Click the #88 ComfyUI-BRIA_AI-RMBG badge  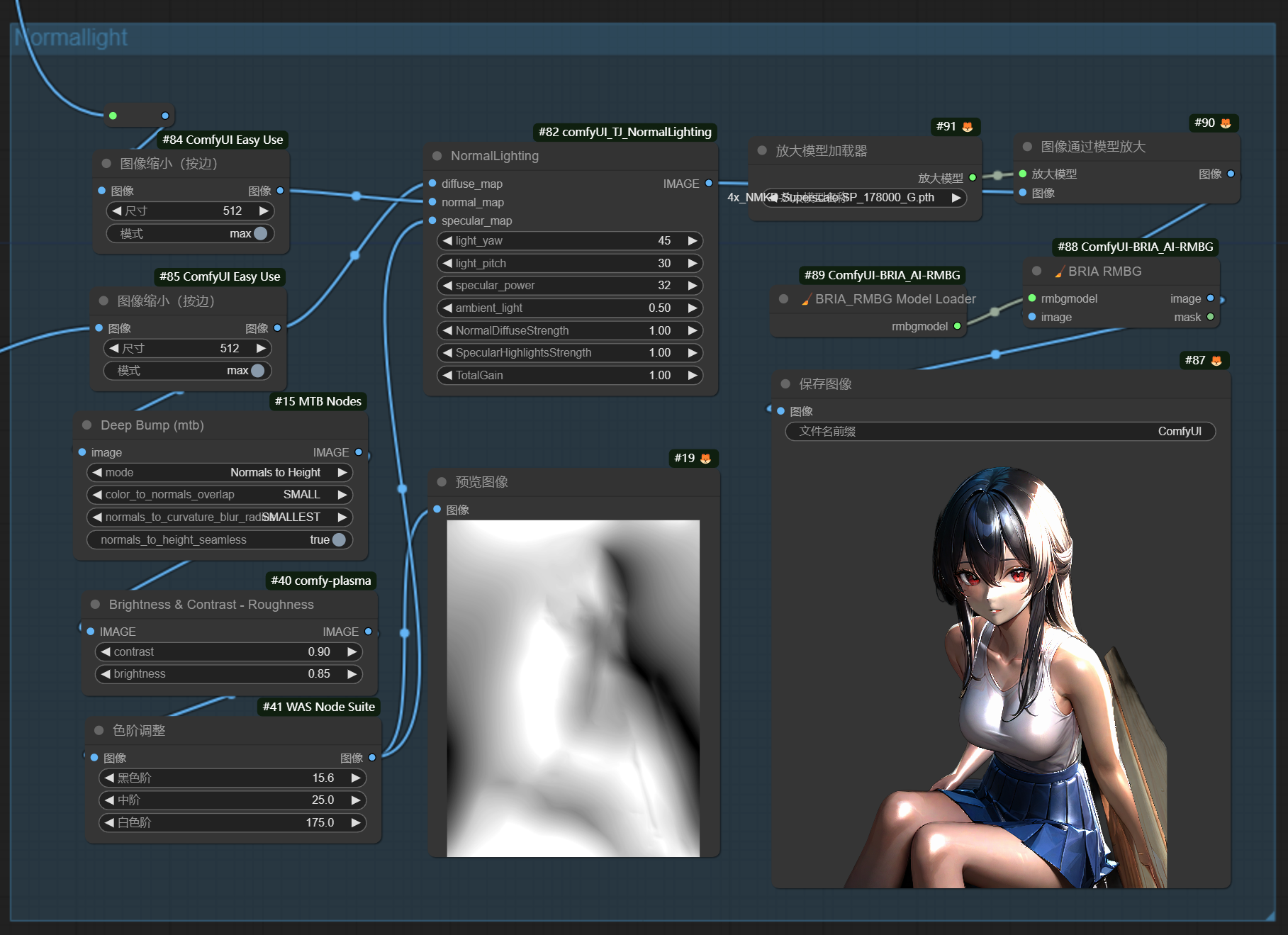pos(1135,247)
